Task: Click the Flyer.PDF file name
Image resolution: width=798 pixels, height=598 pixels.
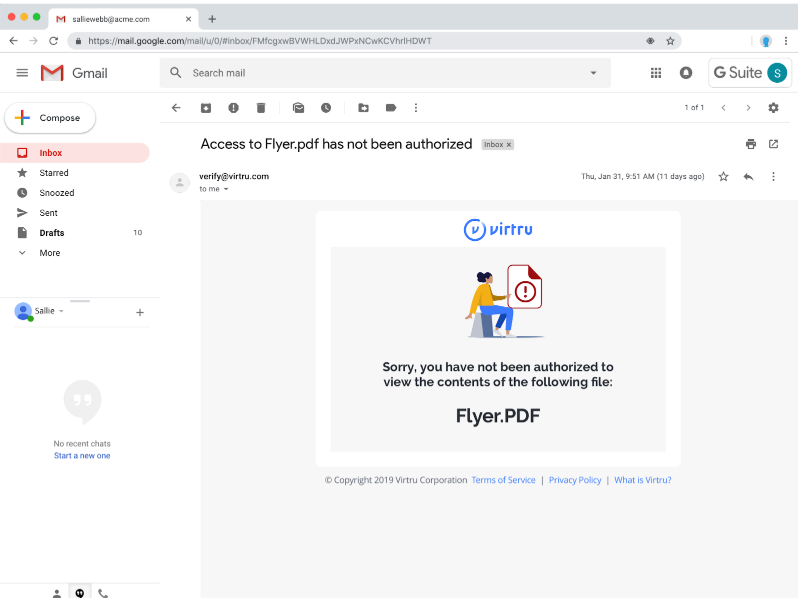Action: 498,416
